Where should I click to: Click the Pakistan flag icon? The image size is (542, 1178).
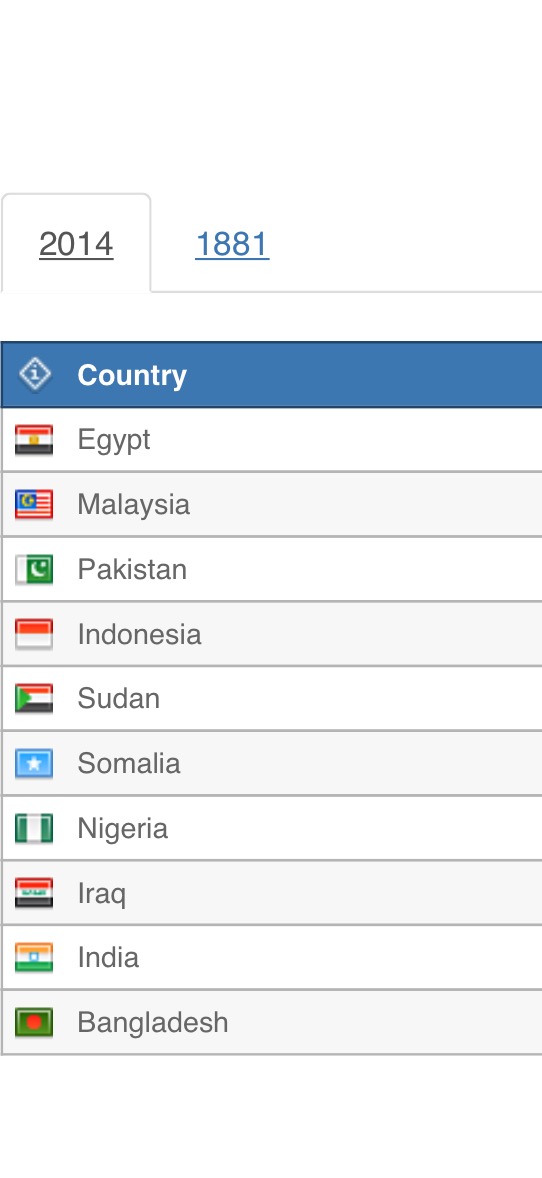pyautogui.click(x=34, y=569)
